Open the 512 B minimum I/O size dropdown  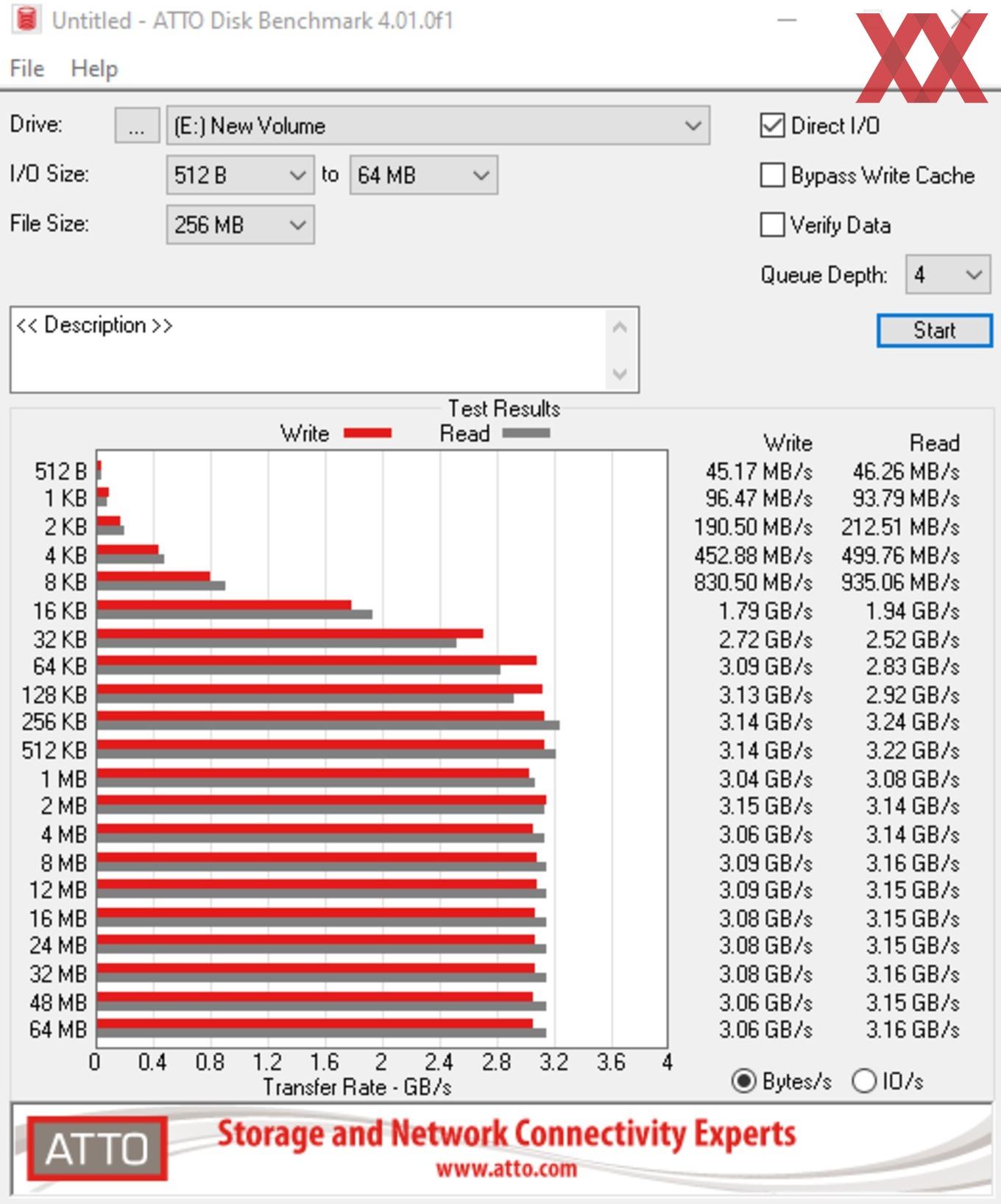[240, 175]
